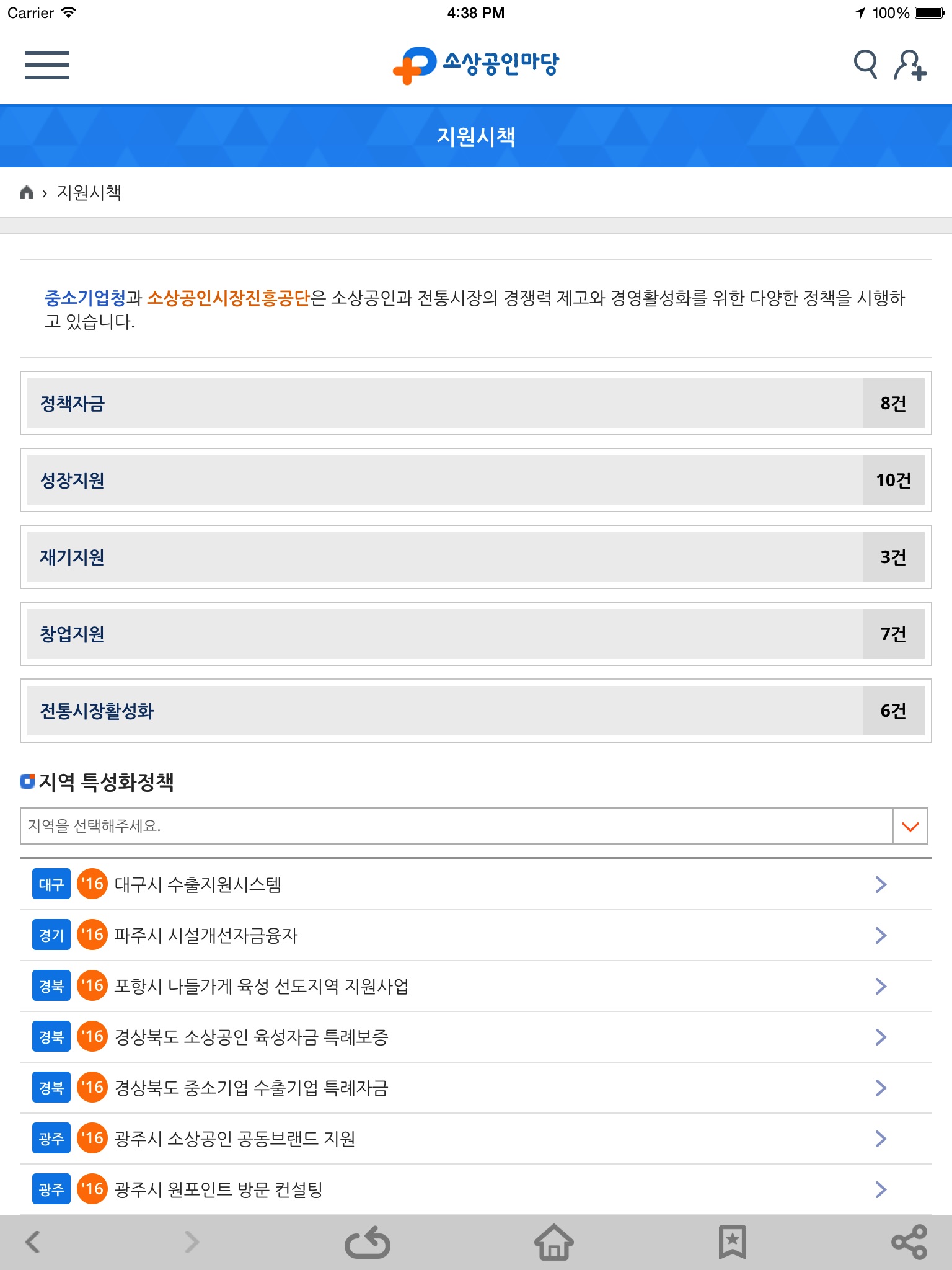The height and width of the screenshot is (1270, 952).
Task: Open 대구시 수출지원시스템 link
Action: coord(198,884)
